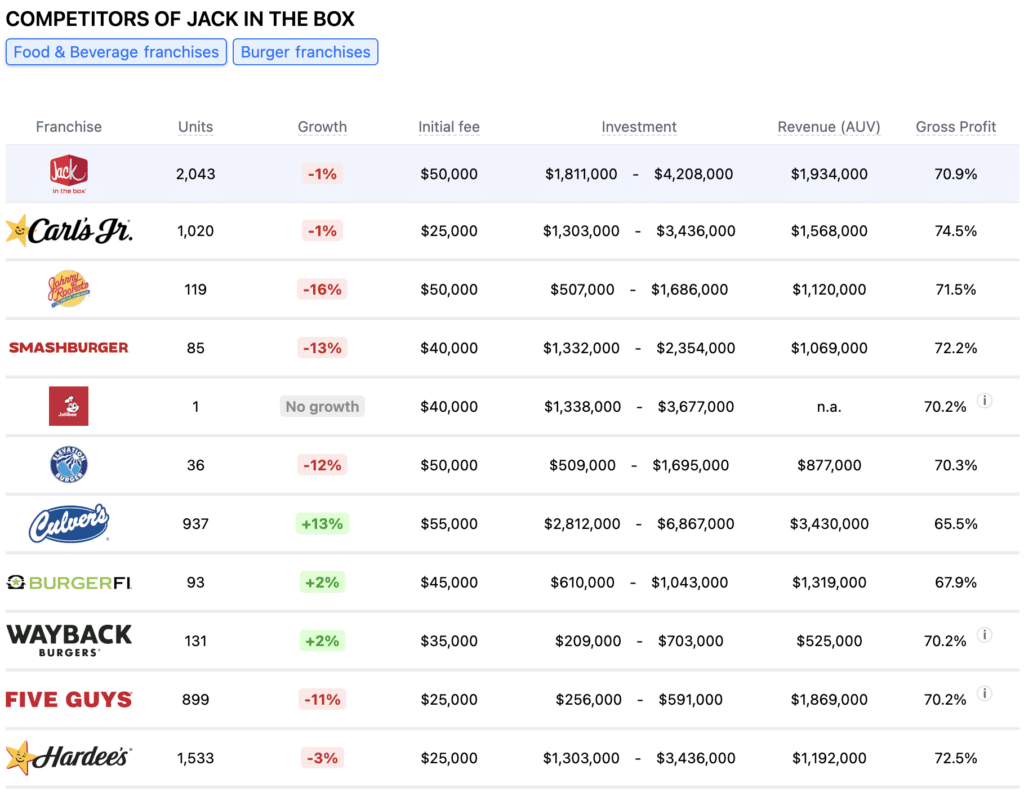Screen dimensions: 1024x801
Task: Click the Jack in the Box logo
Action: (x=69, y=174)
